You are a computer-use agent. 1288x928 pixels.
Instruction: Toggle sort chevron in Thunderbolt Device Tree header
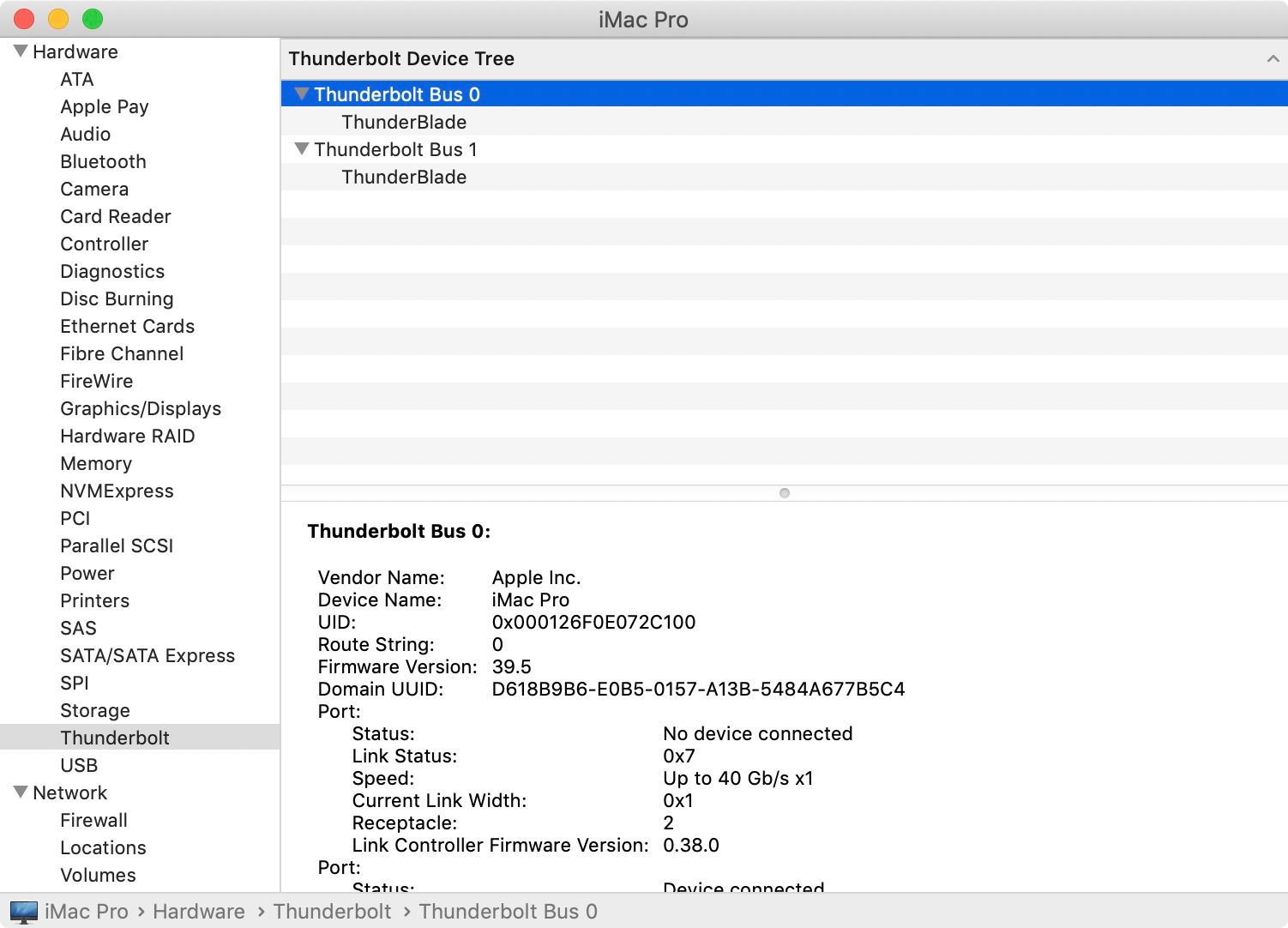(1273, 58)
